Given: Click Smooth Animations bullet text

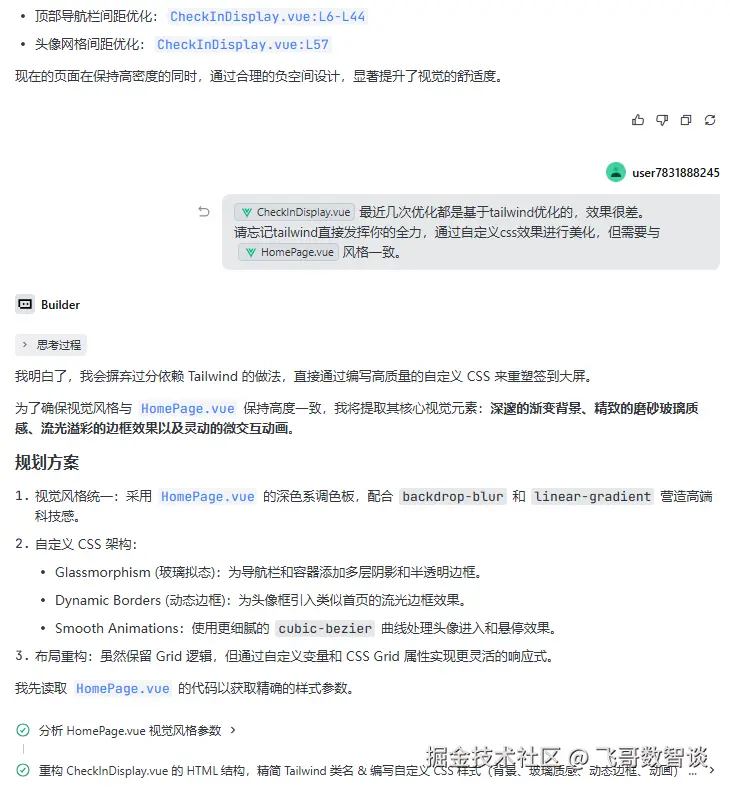Looking at the screenshot, I should [306, 628].
